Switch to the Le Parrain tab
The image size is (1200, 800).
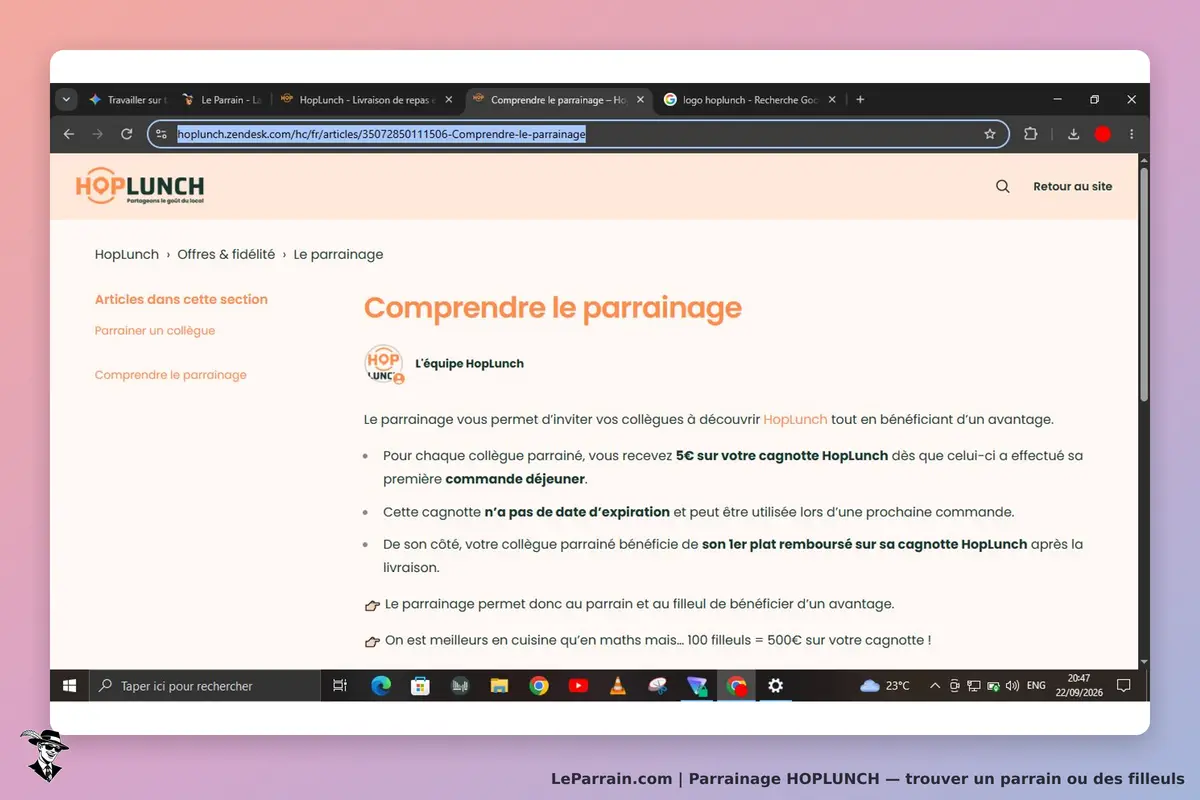pos(222,100)
